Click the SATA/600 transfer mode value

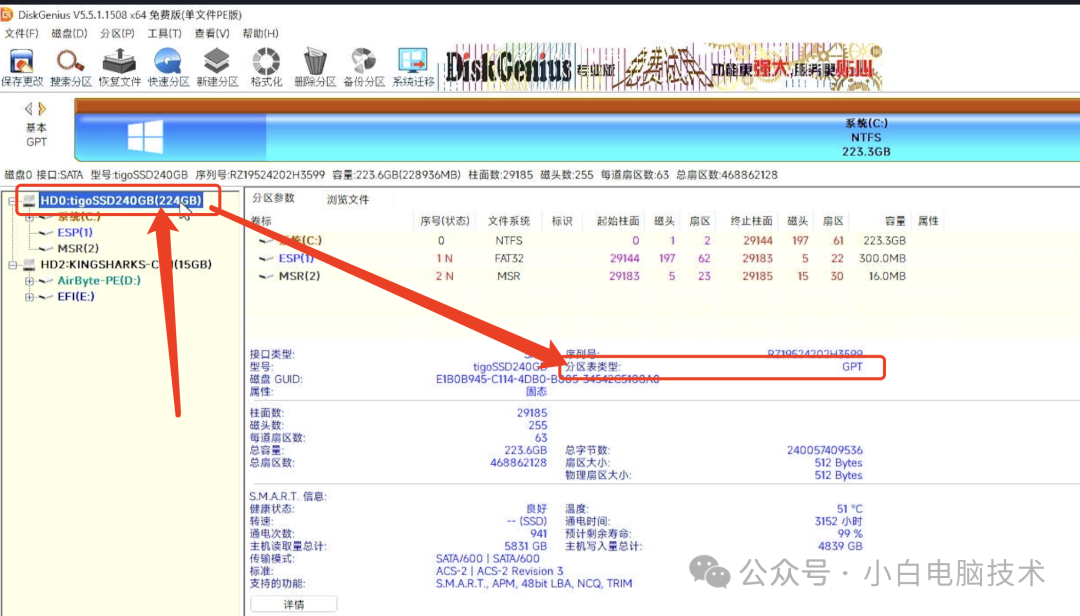(488, 559)
